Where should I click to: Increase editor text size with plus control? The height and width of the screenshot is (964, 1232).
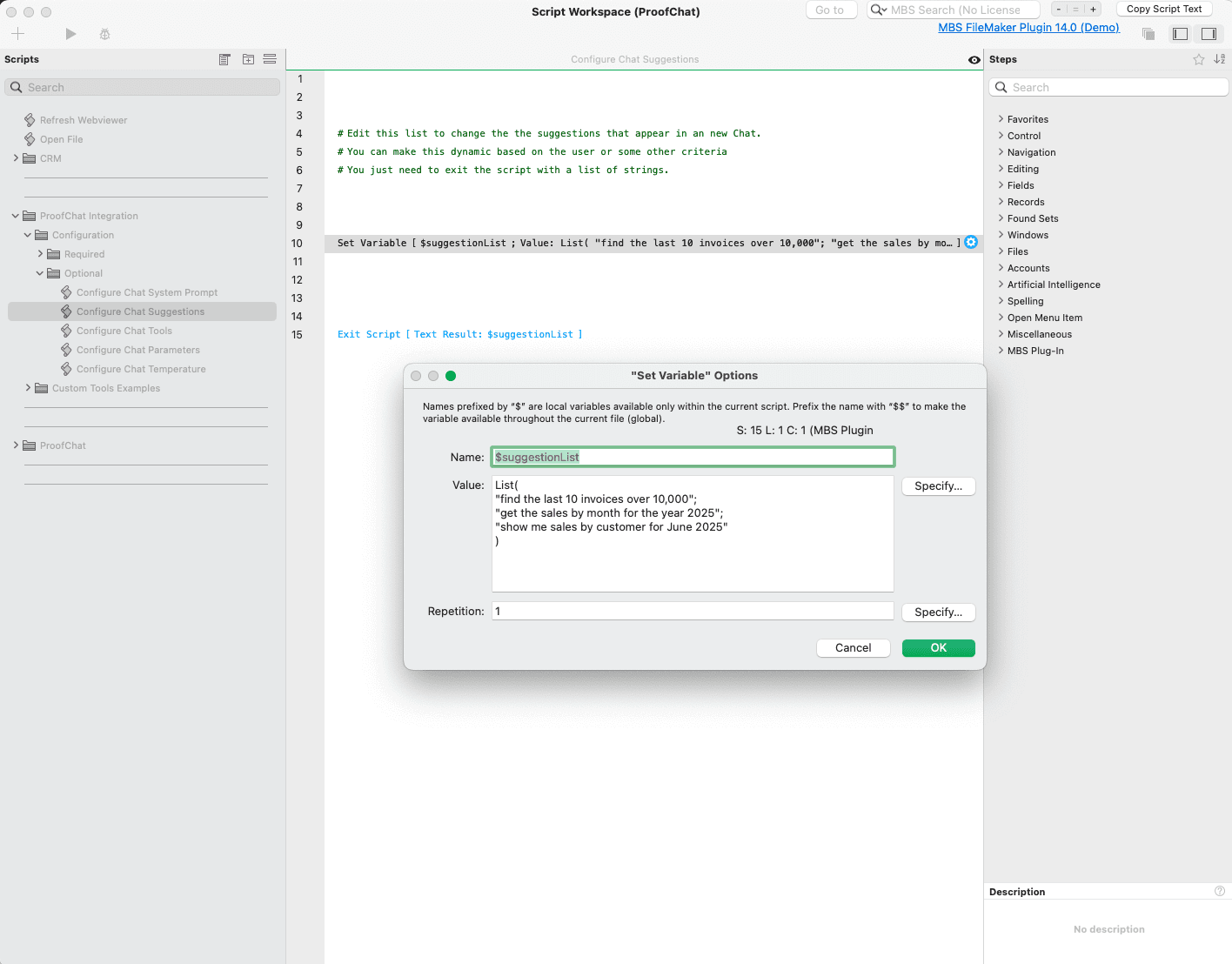1093,9
